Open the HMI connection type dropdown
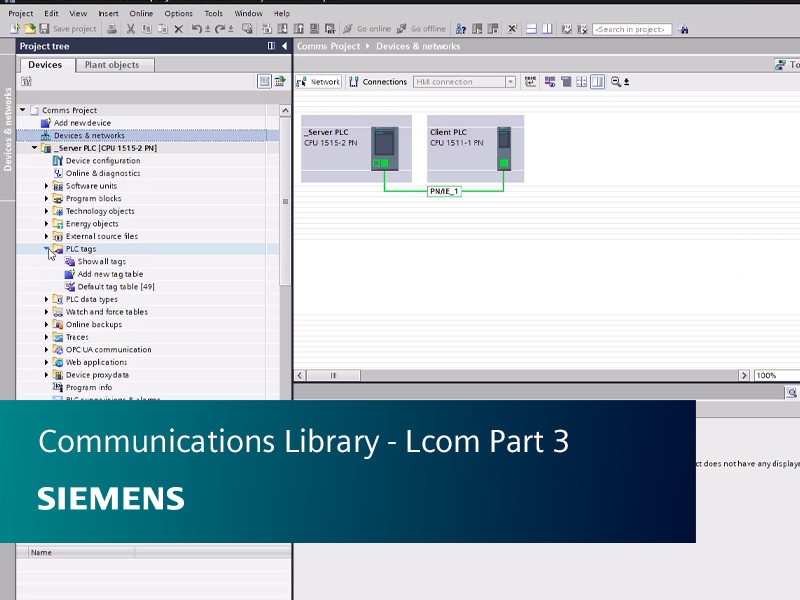This screenshot has width=800, height=600. (511, 81)
